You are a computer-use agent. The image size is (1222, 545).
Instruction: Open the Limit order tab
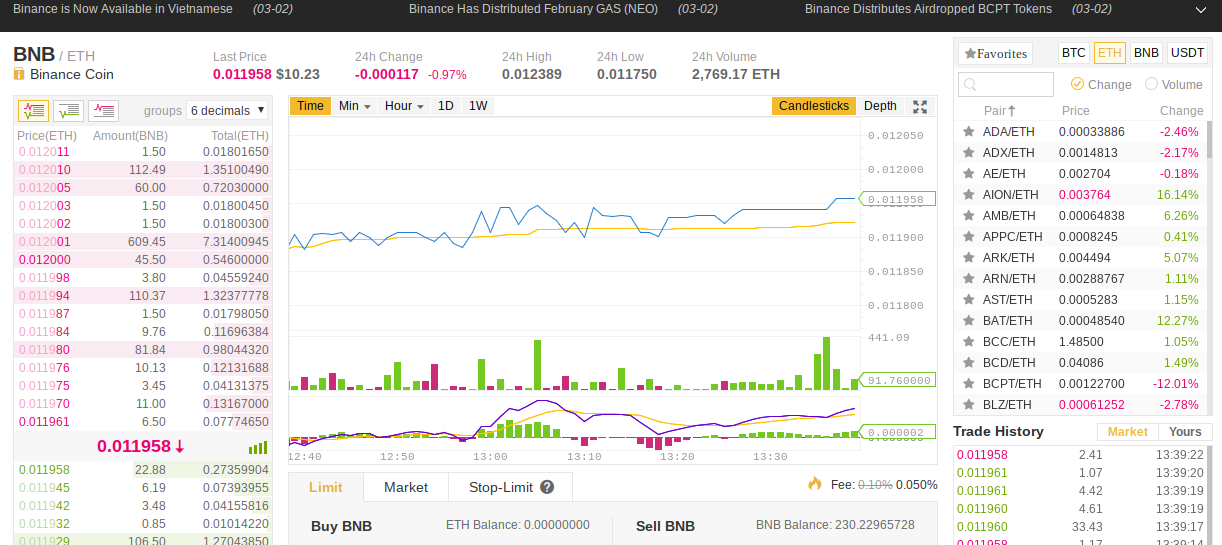coord(325,487)
